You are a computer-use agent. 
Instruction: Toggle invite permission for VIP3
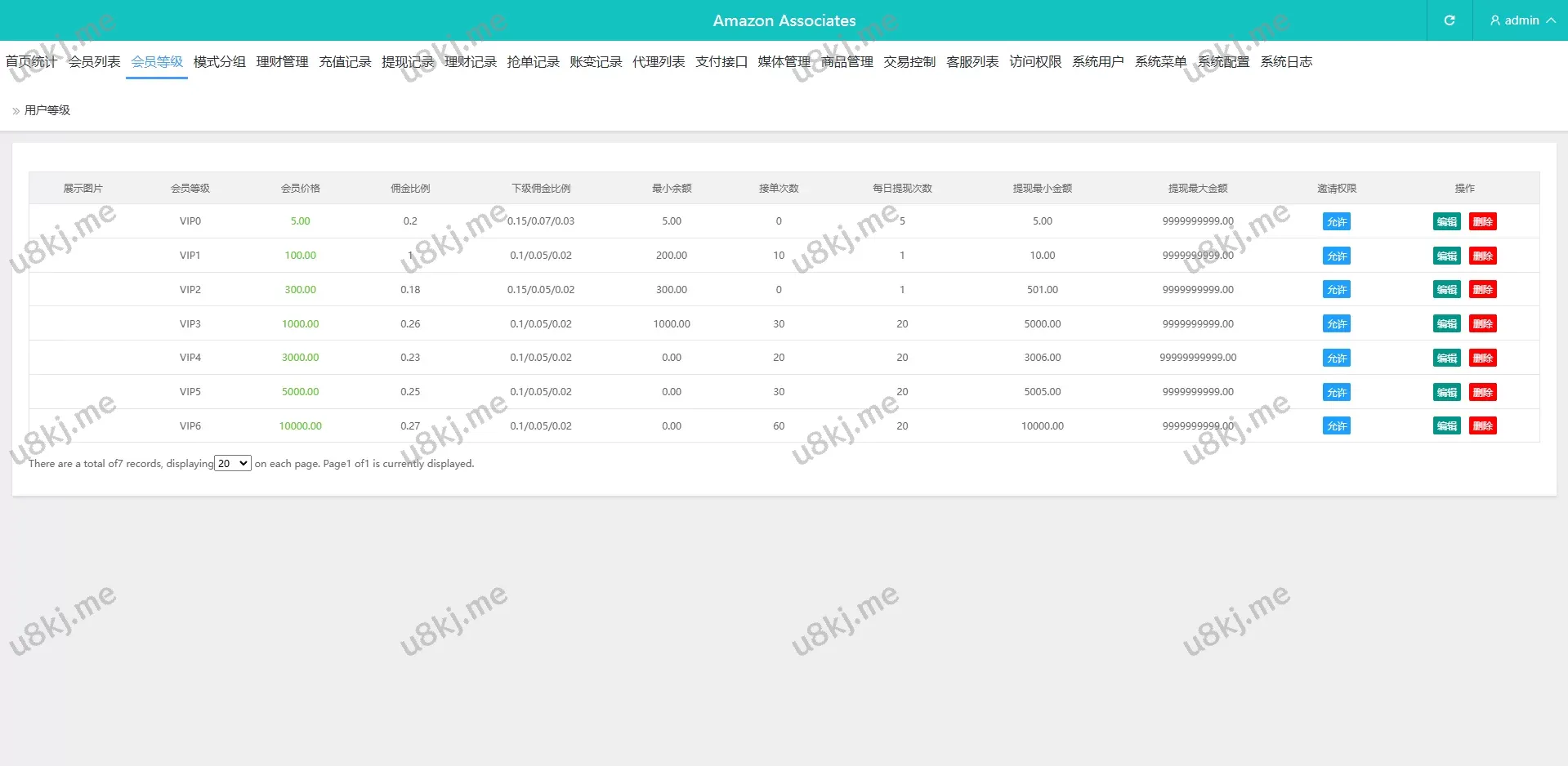pyautogui.click(x=1336, y=324)
